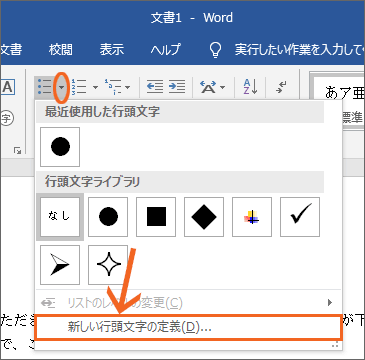Open the multilevel list dropdown arrow
Viewport: 365px width, 360px height.
pyautogui.click(x=127, y=88)
